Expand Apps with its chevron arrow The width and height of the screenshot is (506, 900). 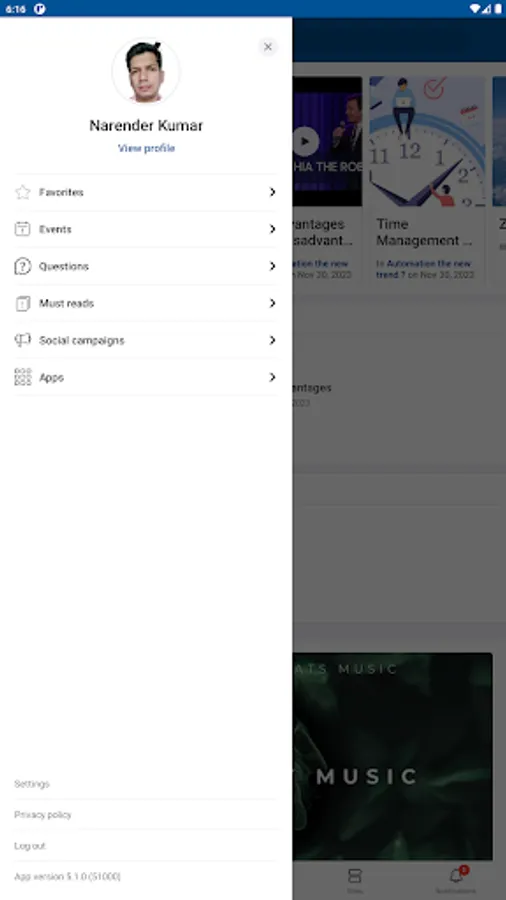273,377
